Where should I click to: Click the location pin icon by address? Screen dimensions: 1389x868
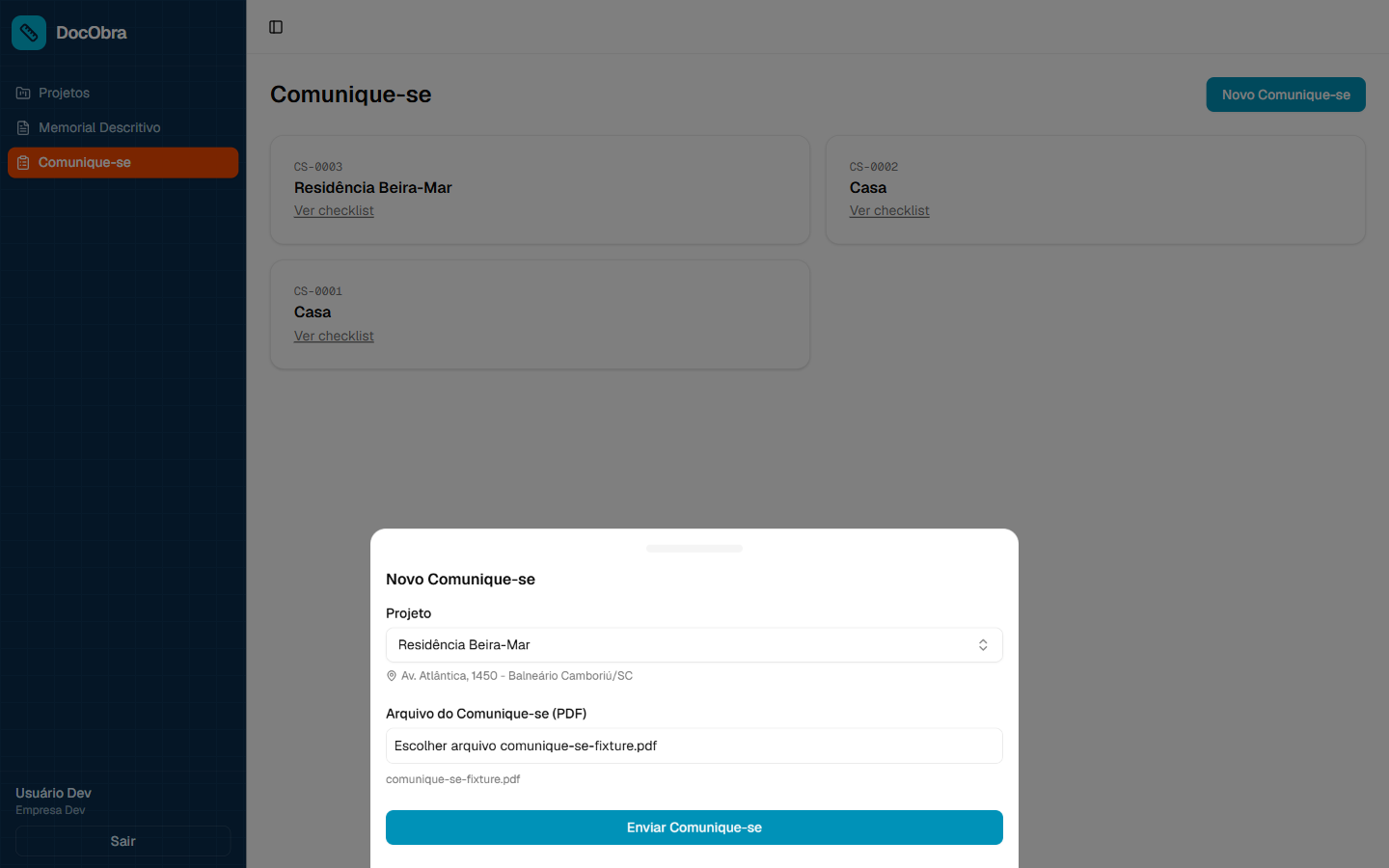pos(392,676)
